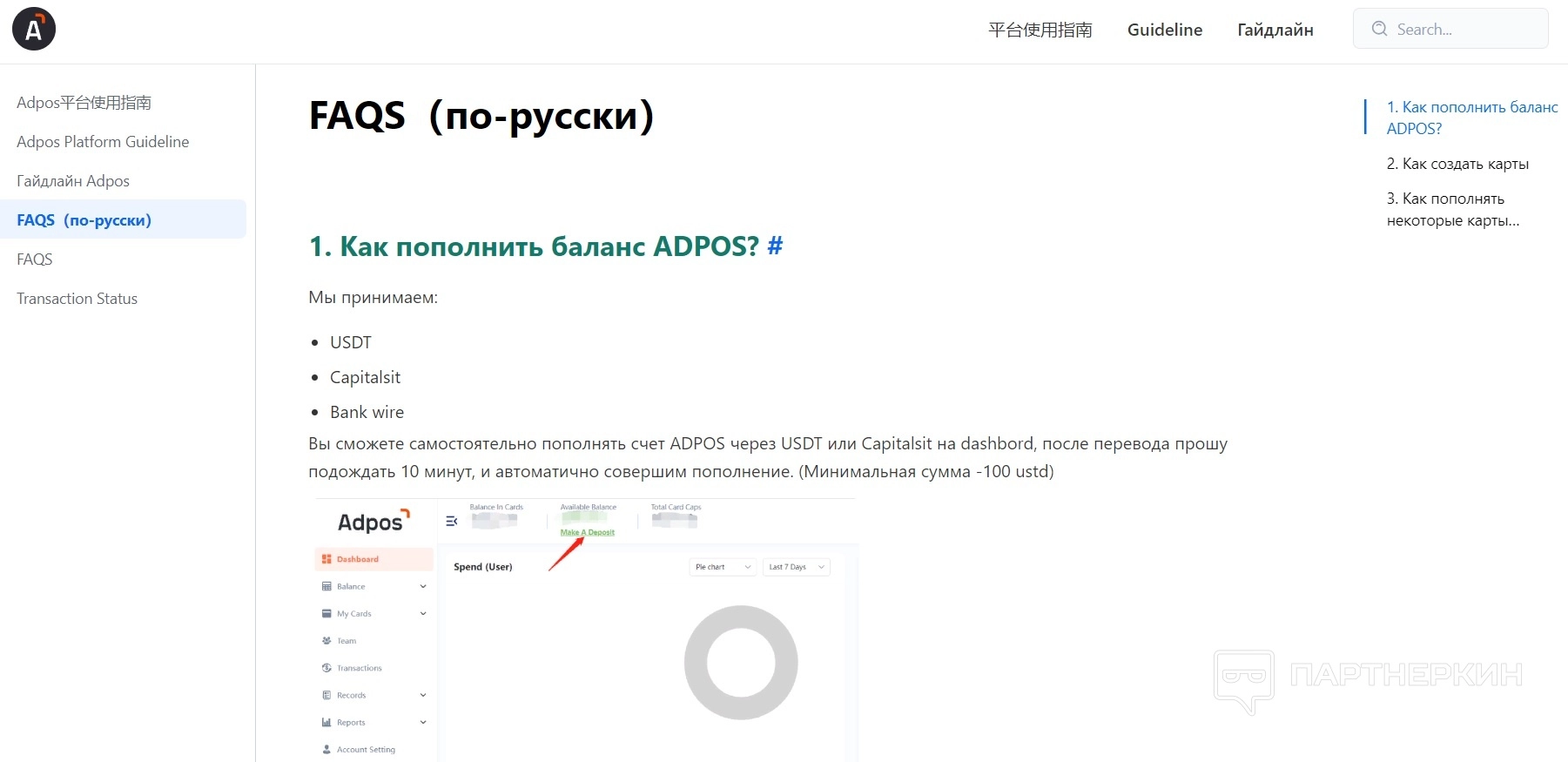This screenshot has width=1568, height=762.
Task: Open the Guideline top navigation item
Action: [x=1165, y=30]
